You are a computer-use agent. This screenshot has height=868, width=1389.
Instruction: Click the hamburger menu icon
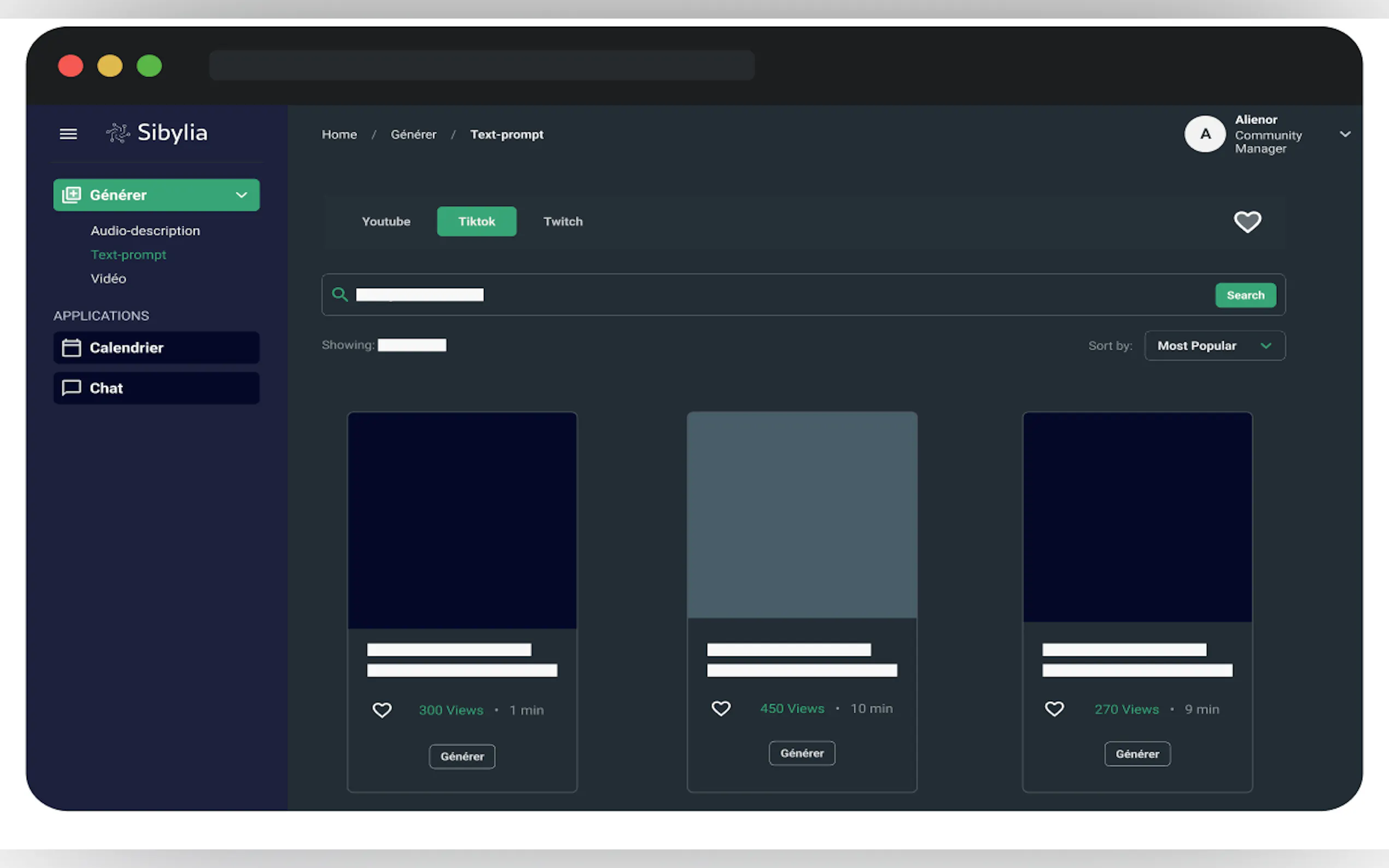(x=68, y=134)
